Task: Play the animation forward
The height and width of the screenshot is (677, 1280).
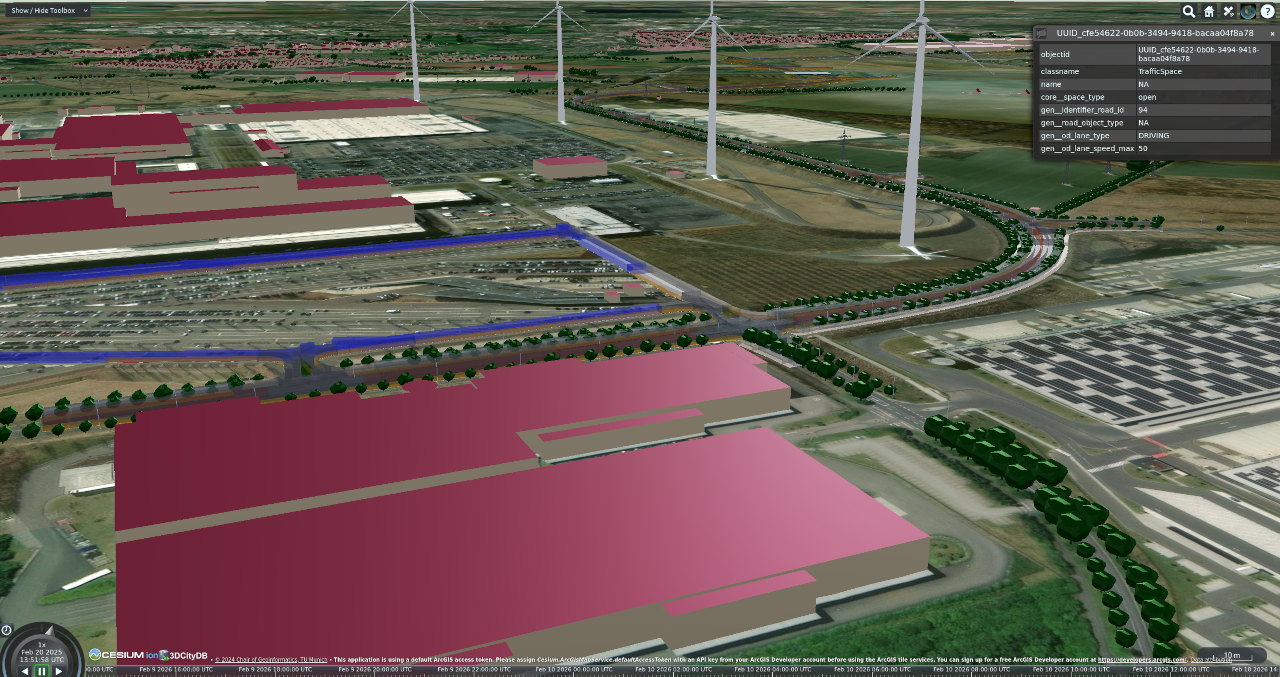Action: [58, 671]
